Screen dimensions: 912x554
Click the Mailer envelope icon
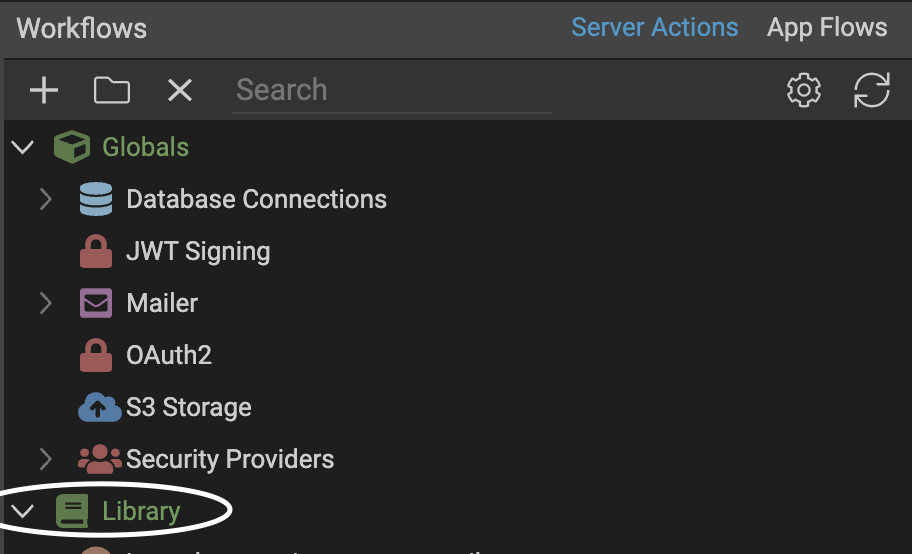click(96, 303)
